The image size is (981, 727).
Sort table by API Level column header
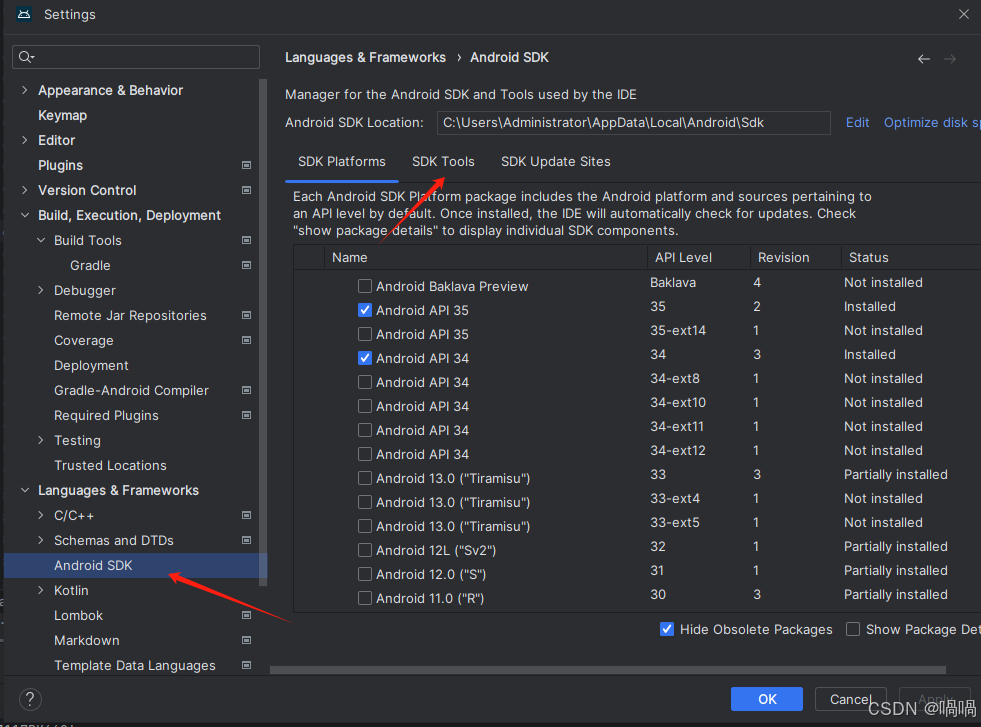699,257
